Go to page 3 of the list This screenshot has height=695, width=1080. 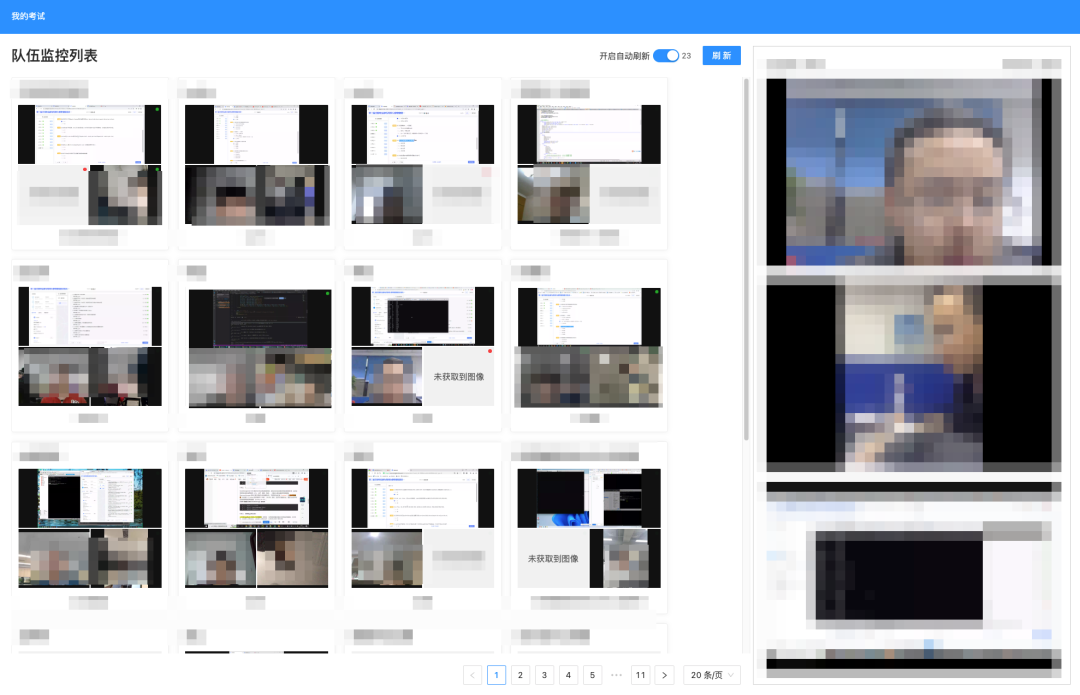(x=544, y=675)
